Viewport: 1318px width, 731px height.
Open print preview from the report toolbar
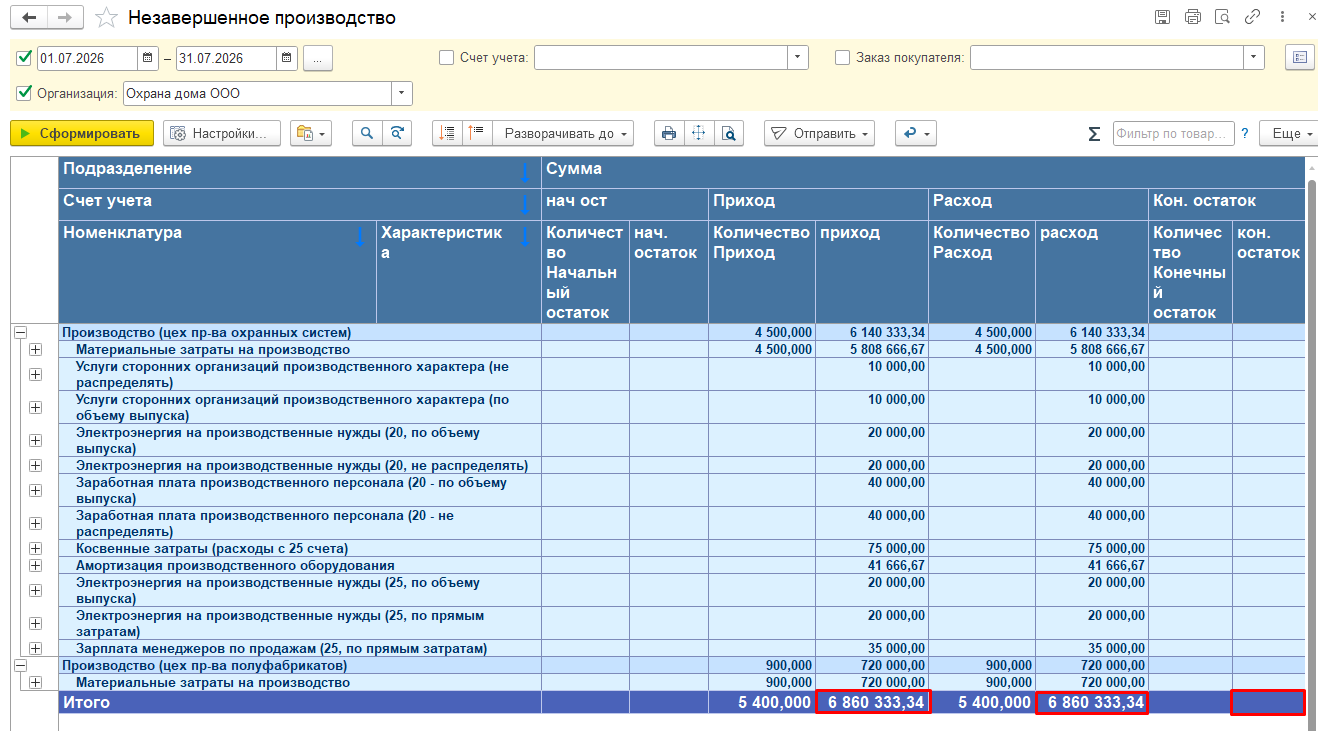point(729,133)
